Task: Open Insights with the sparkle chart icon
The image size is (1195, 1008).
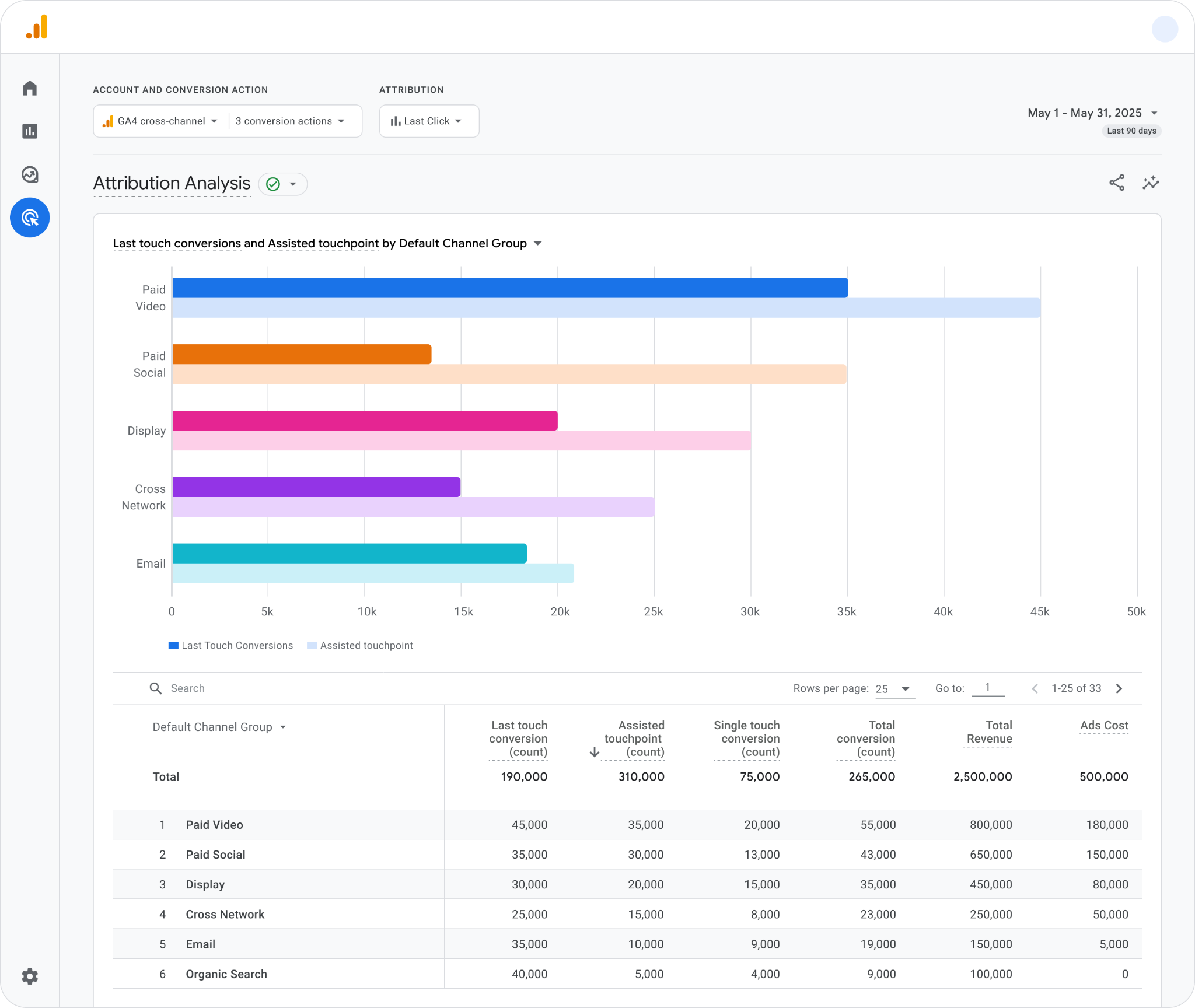Action: [x=1151, y=183]
